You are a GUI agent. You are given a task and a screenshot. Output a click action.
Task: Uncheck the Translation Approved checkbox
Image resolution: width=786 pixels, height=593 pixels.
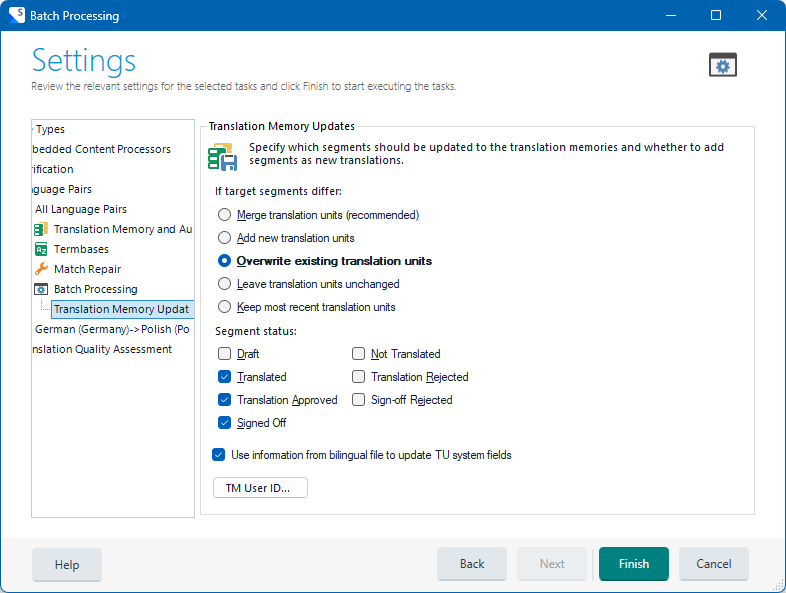(225, 400)
